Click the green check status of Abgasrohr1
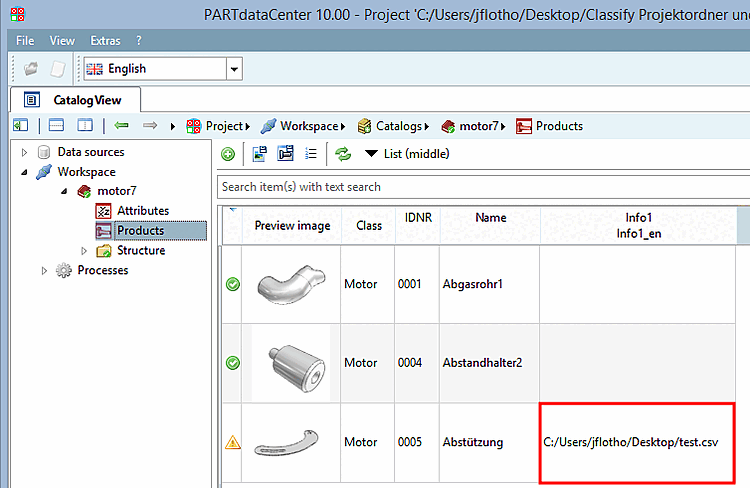Image resolution: width=750 pixels, height=488 pixels. tap(233, 284)
